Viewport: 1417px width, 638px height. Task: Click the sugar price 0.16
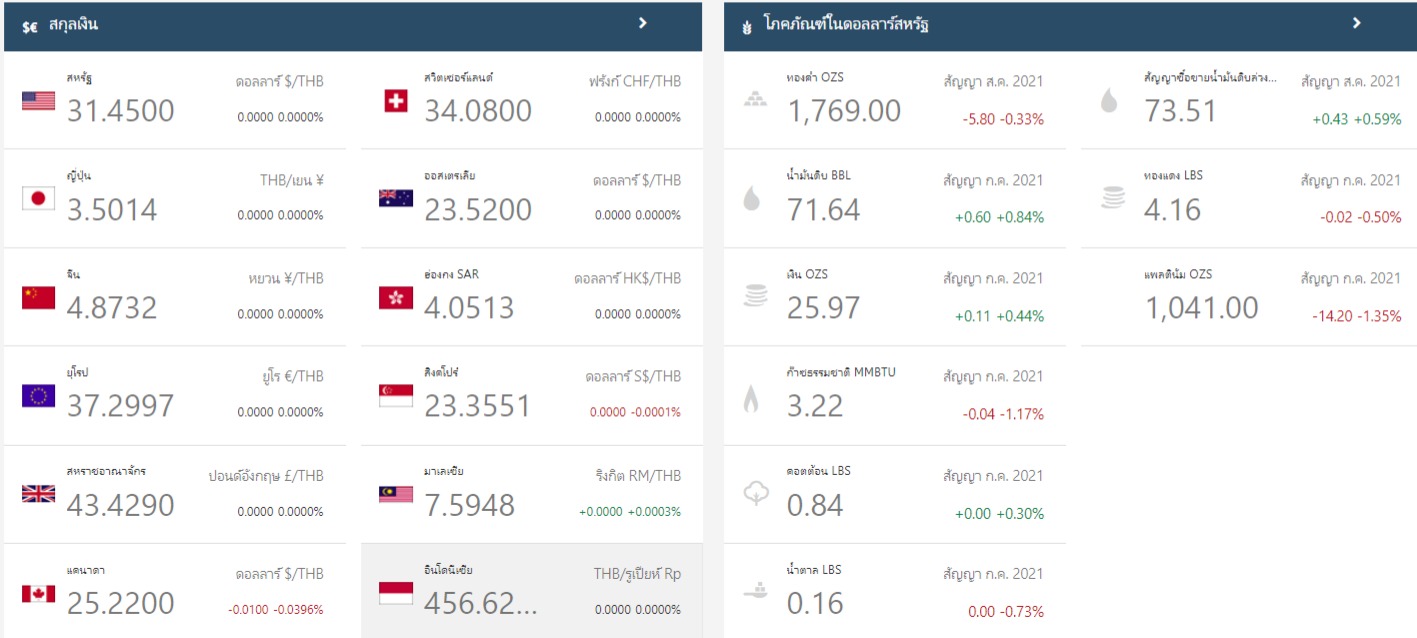coord(815,603)
